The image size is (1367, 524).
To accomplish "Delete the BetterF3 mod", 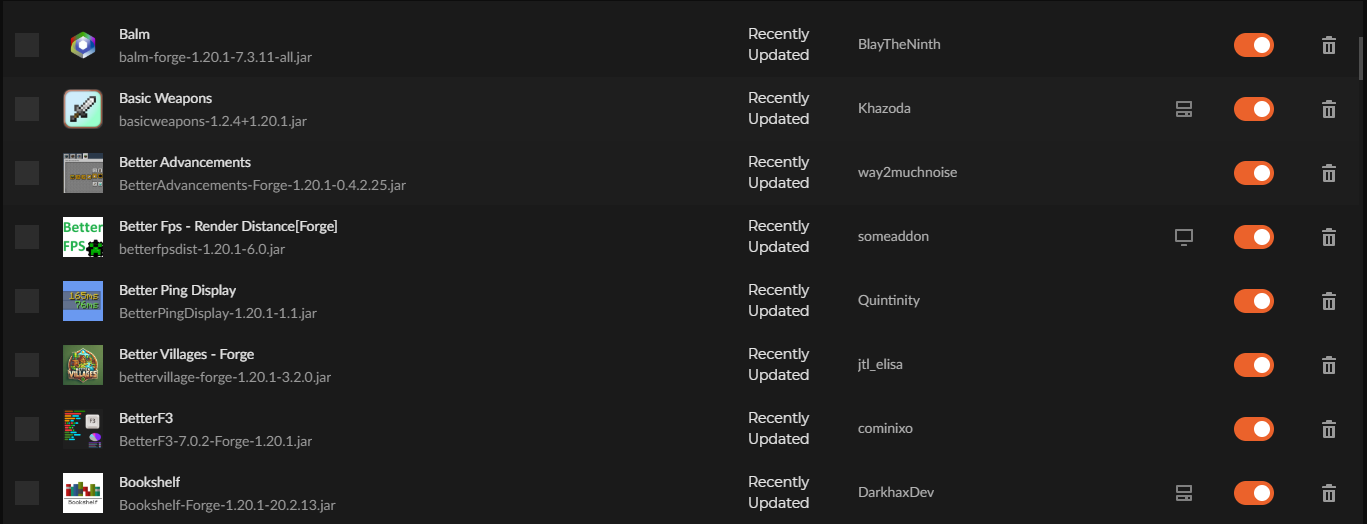I will [1328, 429].
